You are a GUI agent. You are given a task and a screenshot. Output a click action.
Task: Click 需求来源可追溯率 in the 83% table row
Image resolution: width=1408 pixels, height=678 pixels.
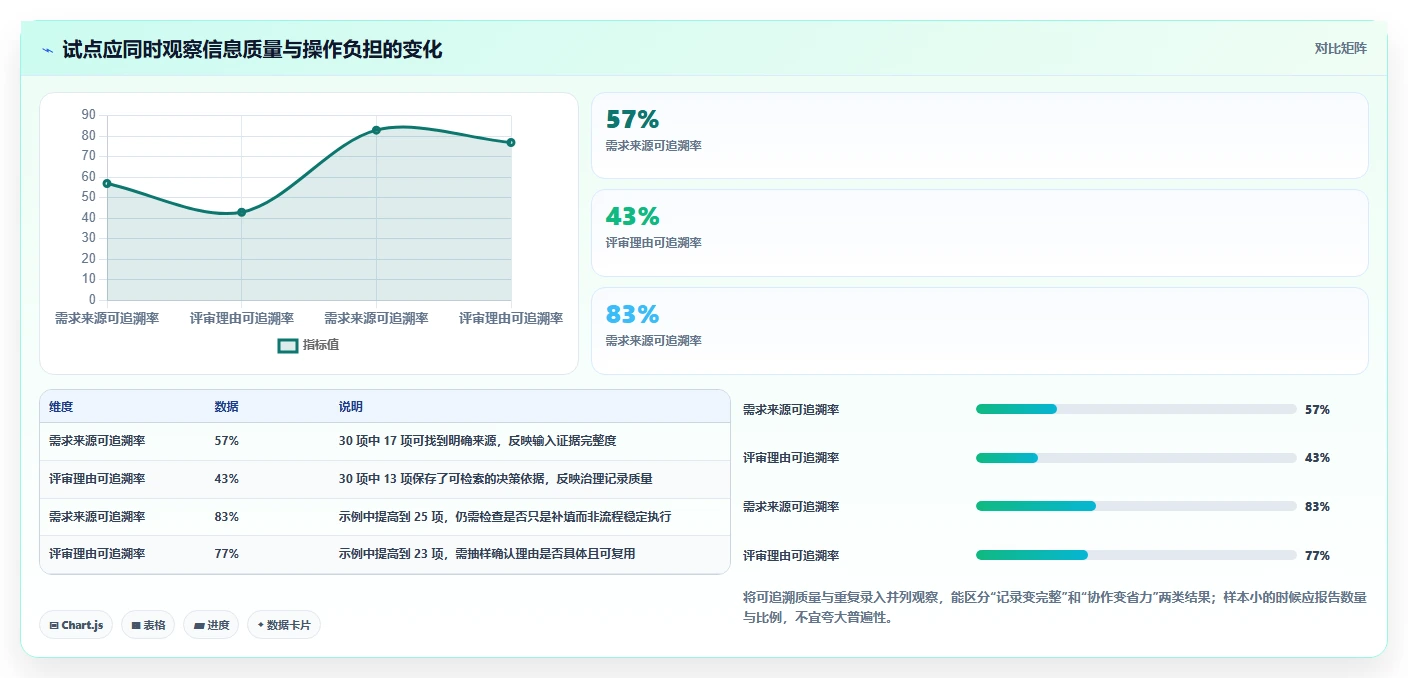(x=97, y=517)
